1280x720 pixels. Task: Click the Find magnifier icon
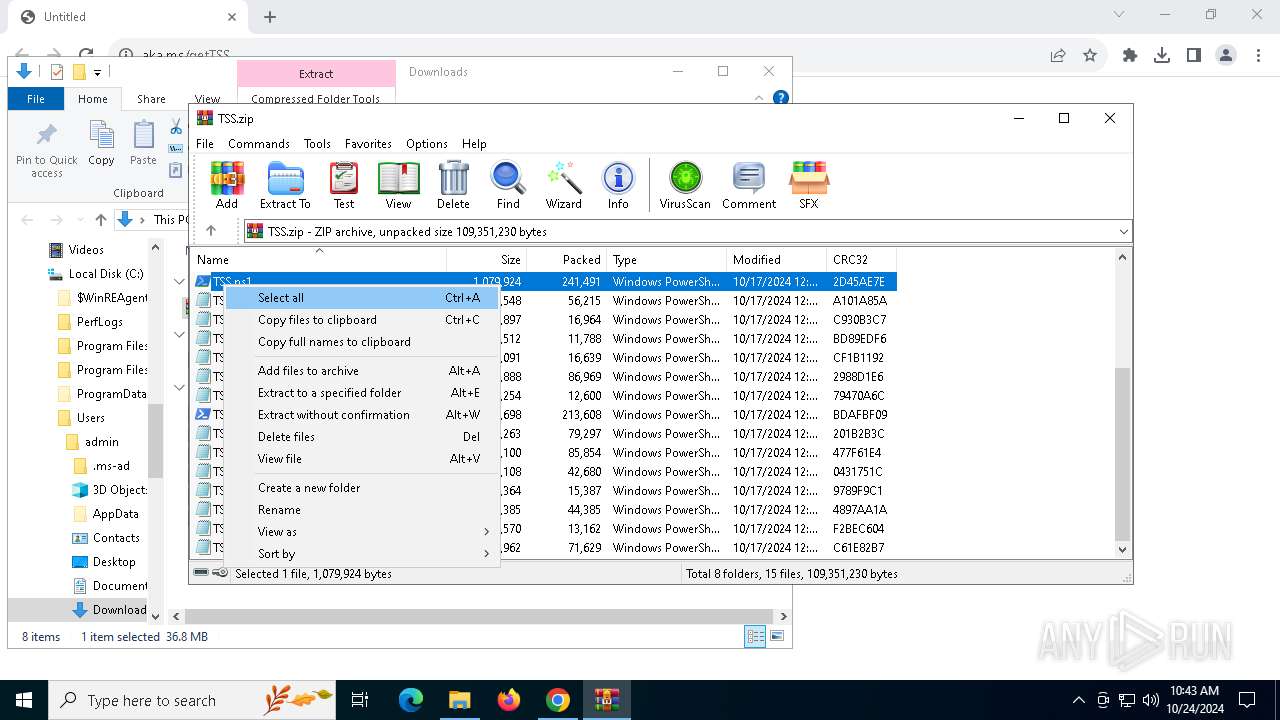[508, 185]
